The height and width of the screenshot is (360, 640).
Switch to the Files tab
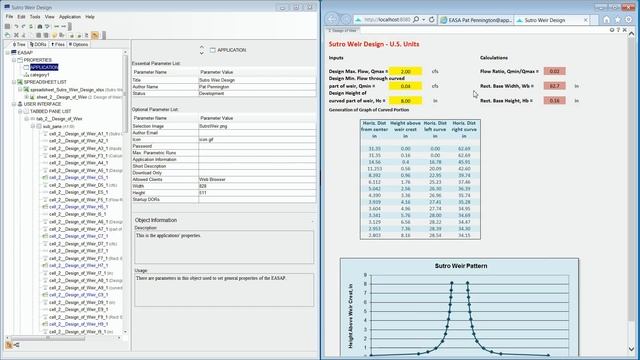click(58, 44)
